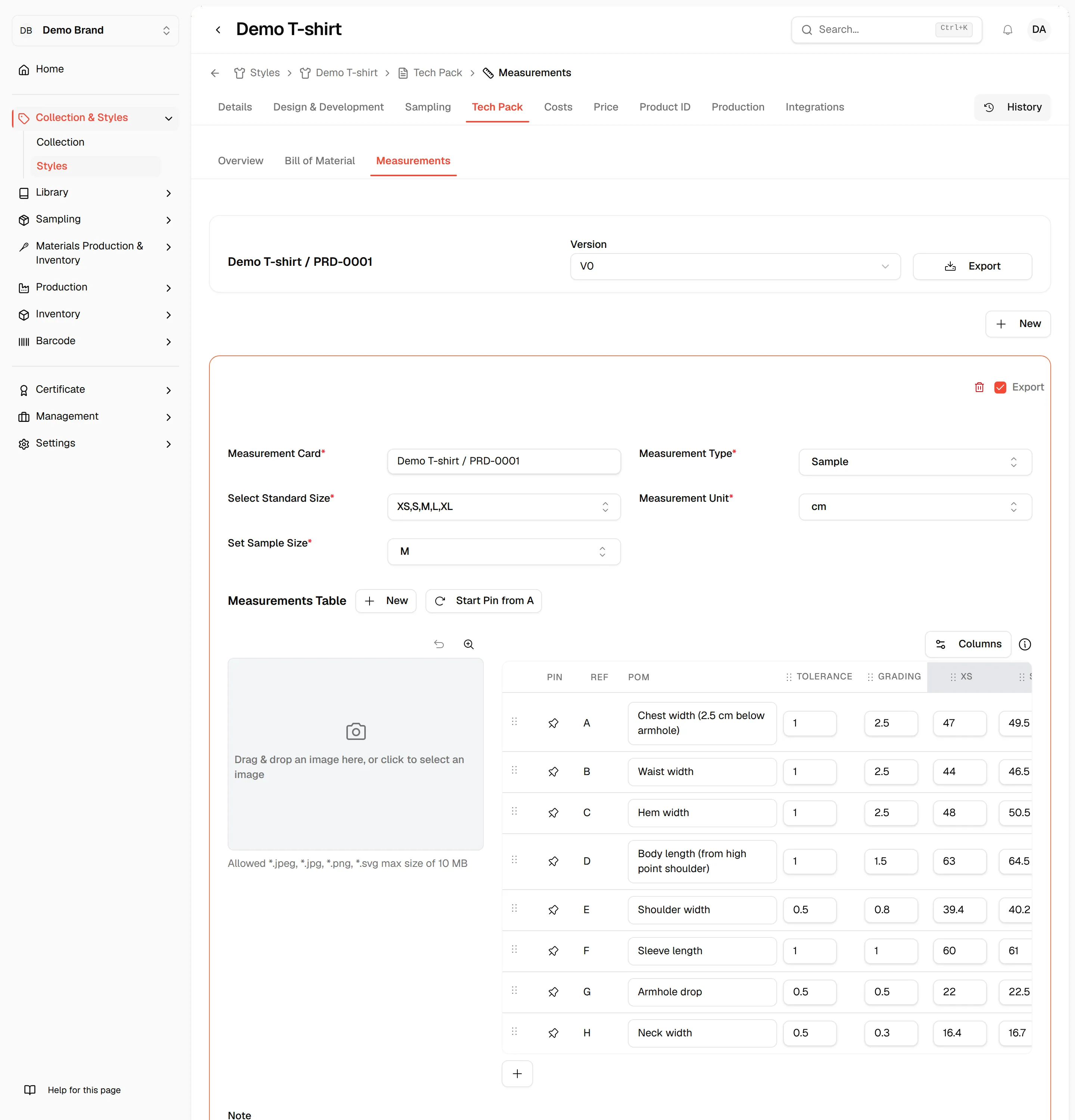Open the Bill of Material sub-tab
1075x1120 pixels.
(319, 161)
